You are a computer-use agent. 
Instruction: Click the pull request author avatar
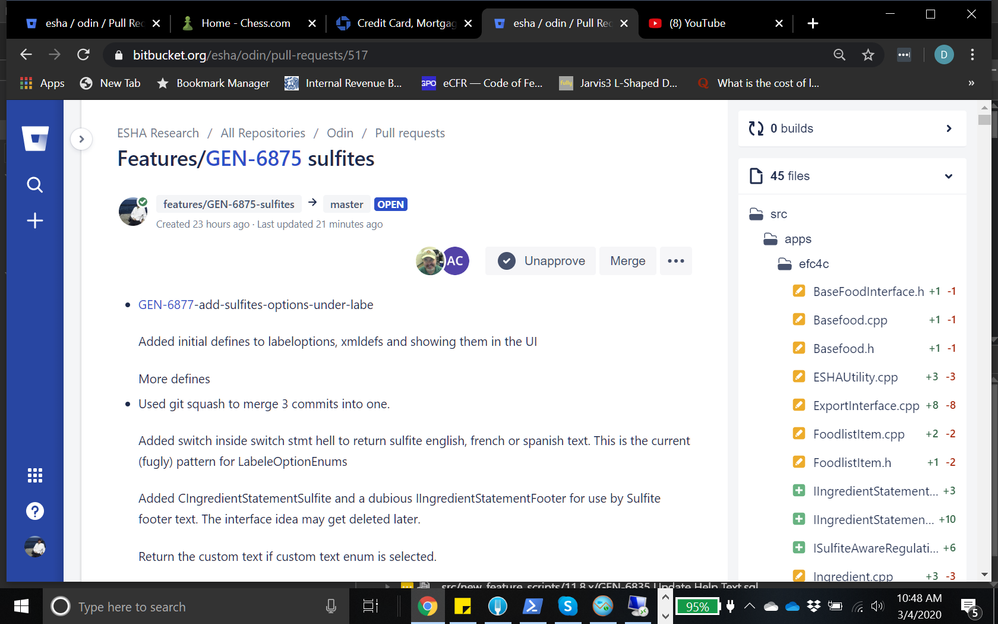click(x=133, y=211)
